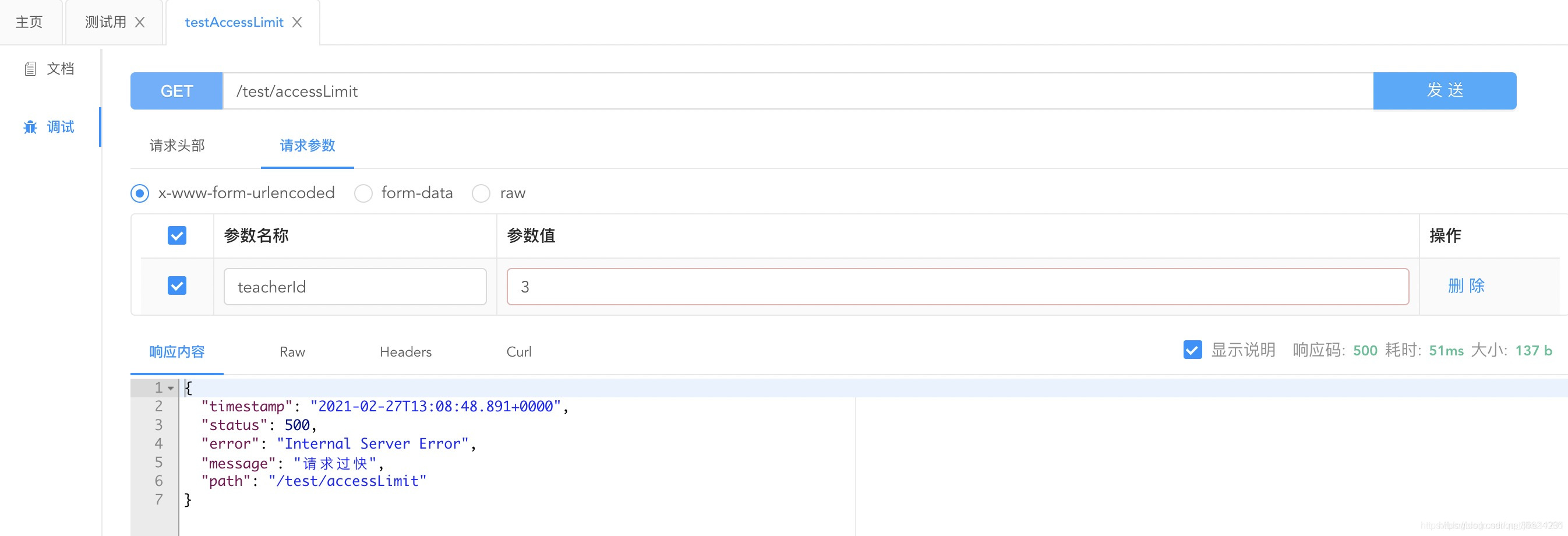Close the testAccessLimit tab
The width and height of the screenshot is (1568, 536).
click(x=297, y=23)
